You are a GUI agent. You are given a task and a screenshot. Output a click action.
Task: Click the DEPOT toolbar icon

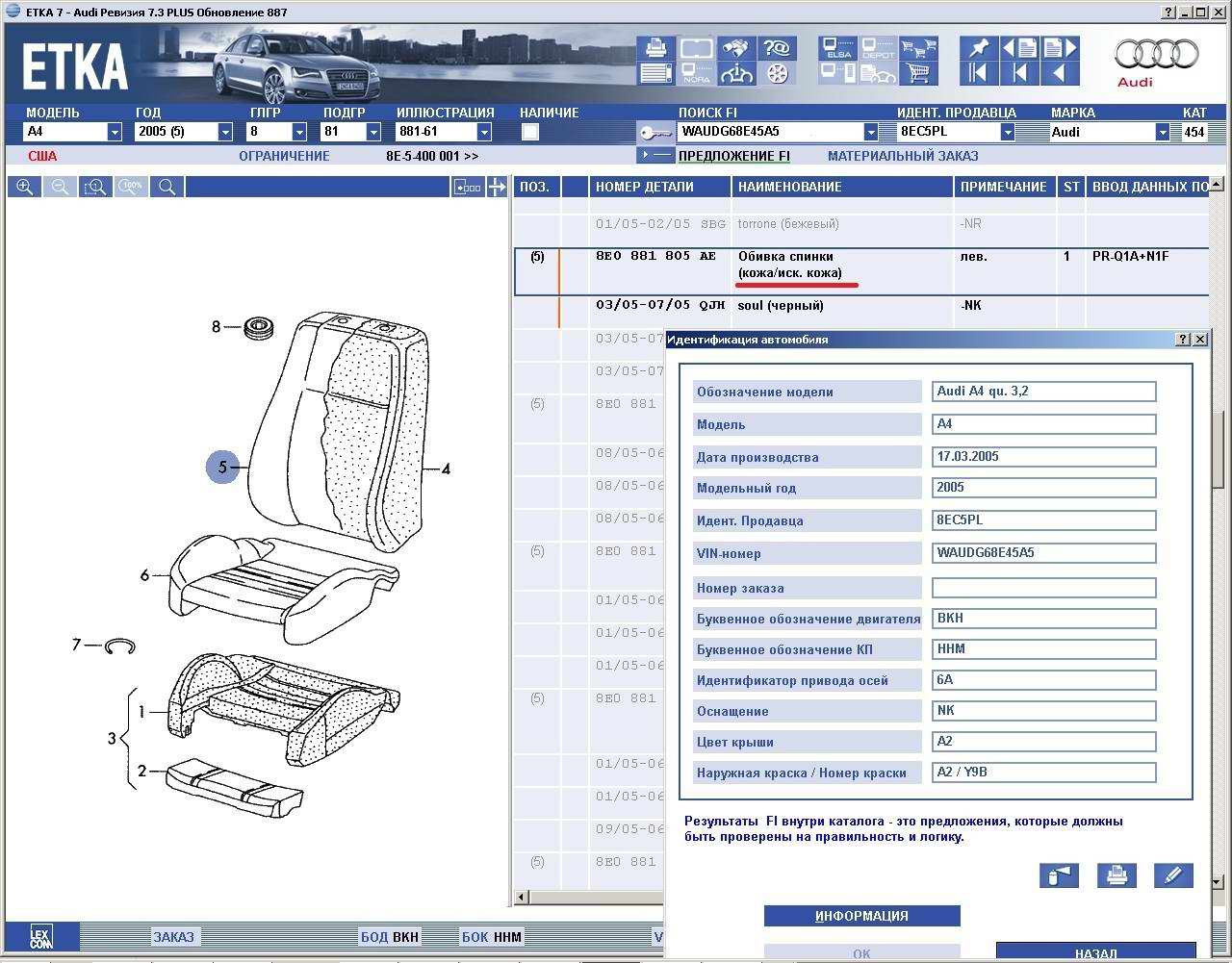878,48
